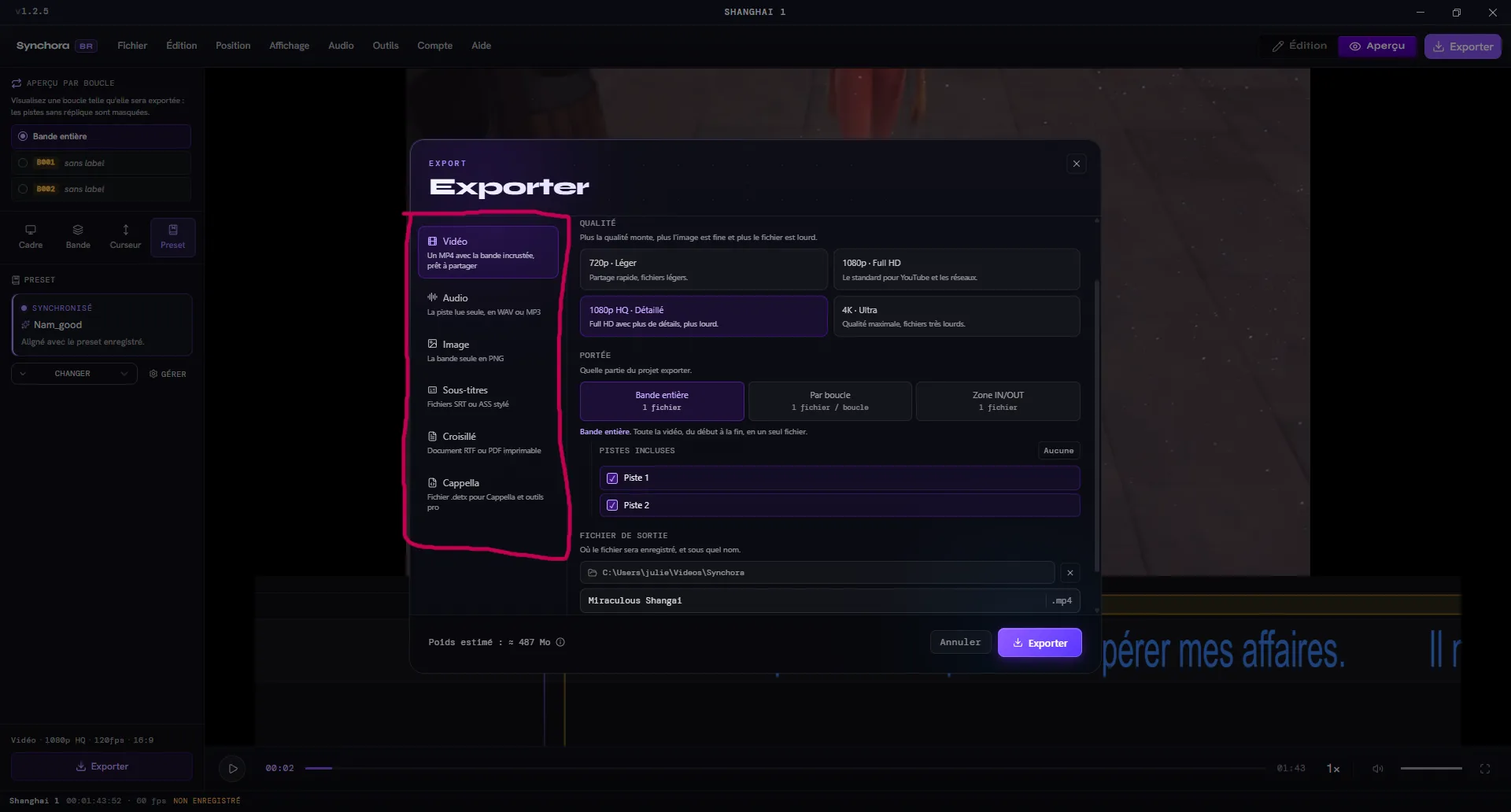This screenshot has width=1511, height=812.
Task: Choose the Sous-titres export format
Action: click(x=488, y=397)
